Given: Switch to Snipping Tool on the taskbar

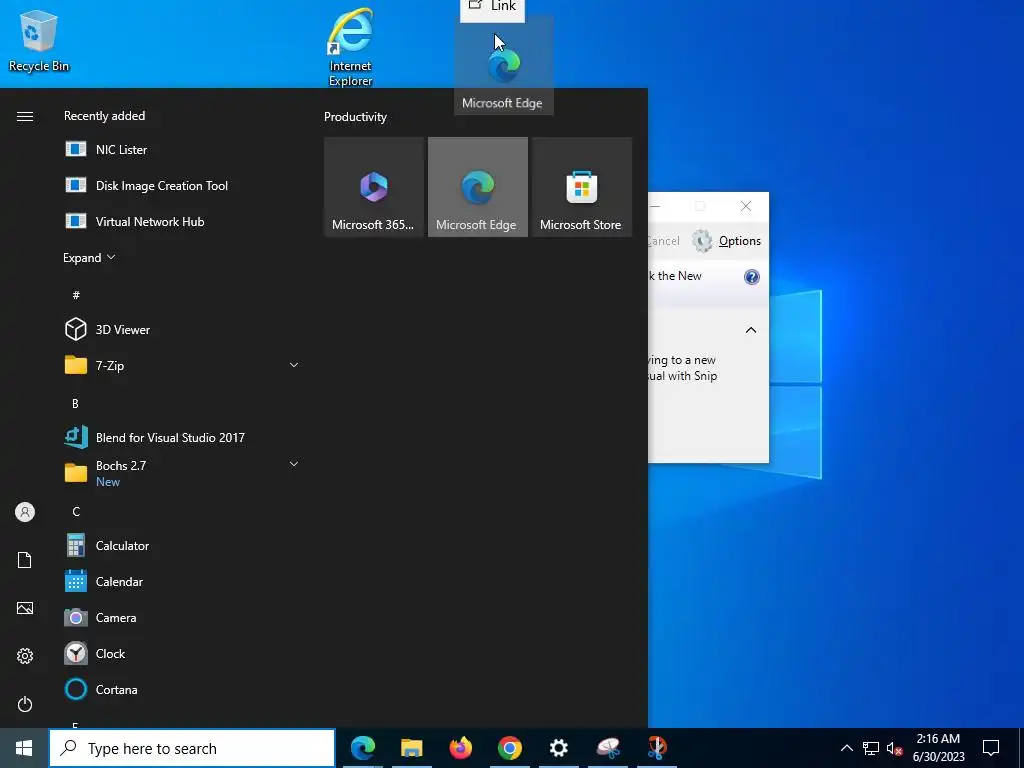Looking at the screenshot, I should point(607,748).
